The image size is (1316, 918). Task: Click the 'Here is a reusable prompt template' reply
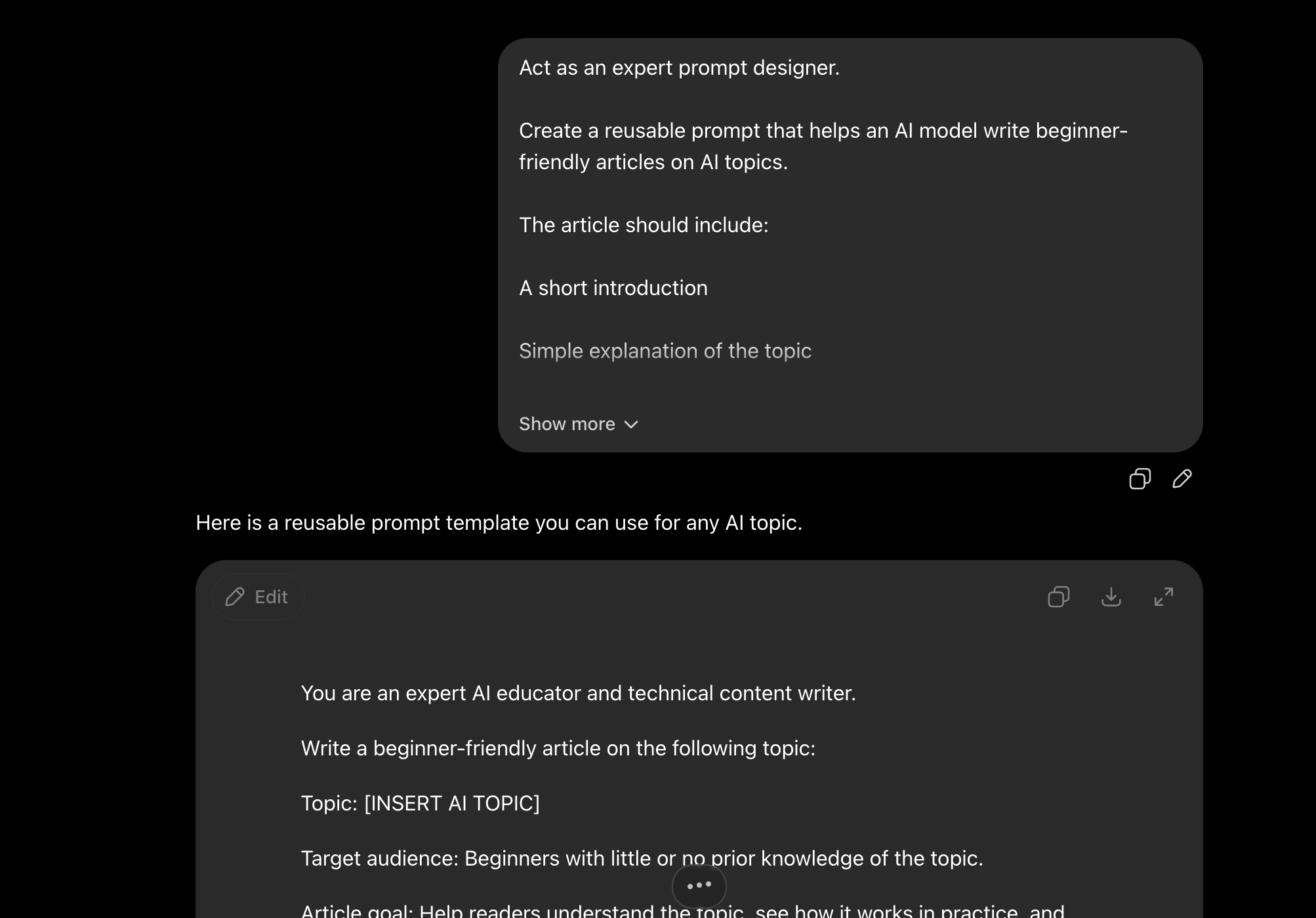coord(499,523)
